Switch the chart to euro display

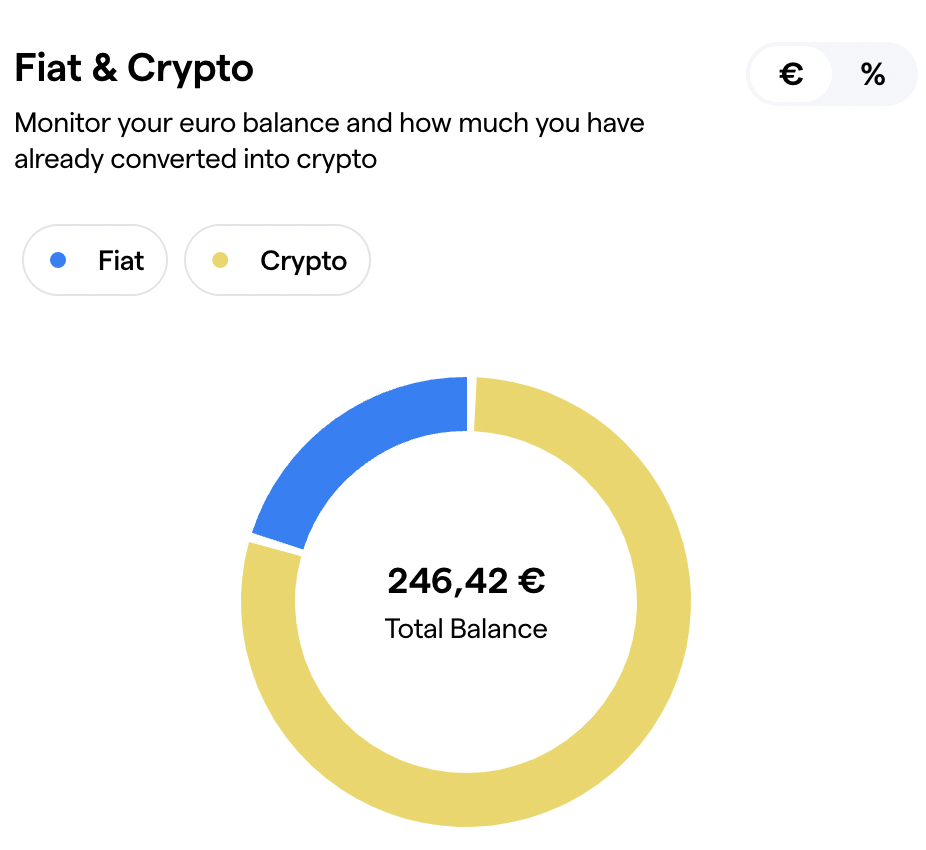pyautogui.click(x=791, y=74)
